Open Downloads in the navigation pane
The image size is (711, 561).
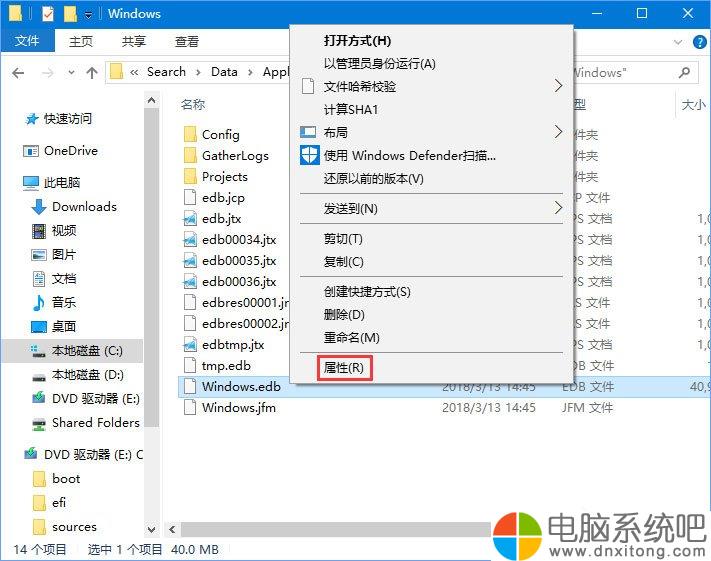74,207
